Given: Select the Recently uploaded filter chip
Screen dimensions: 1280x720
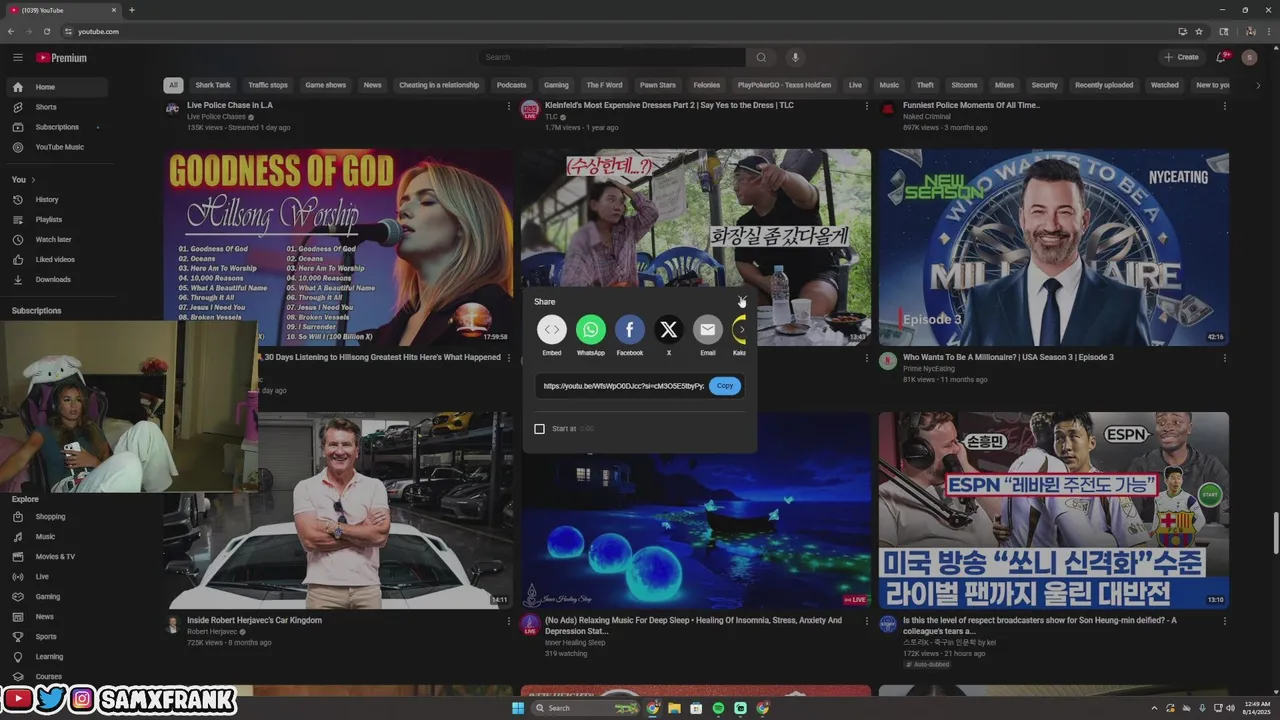Looking at the screenshot, I should [1104, 85].
